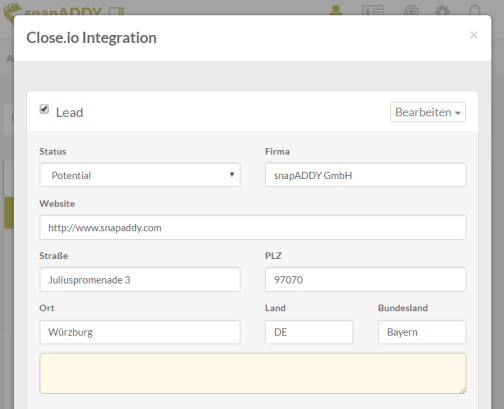Open the Bearbeiten dropdown
The height and width of the screenshot is (409, 504).
[x=428, y=112]
